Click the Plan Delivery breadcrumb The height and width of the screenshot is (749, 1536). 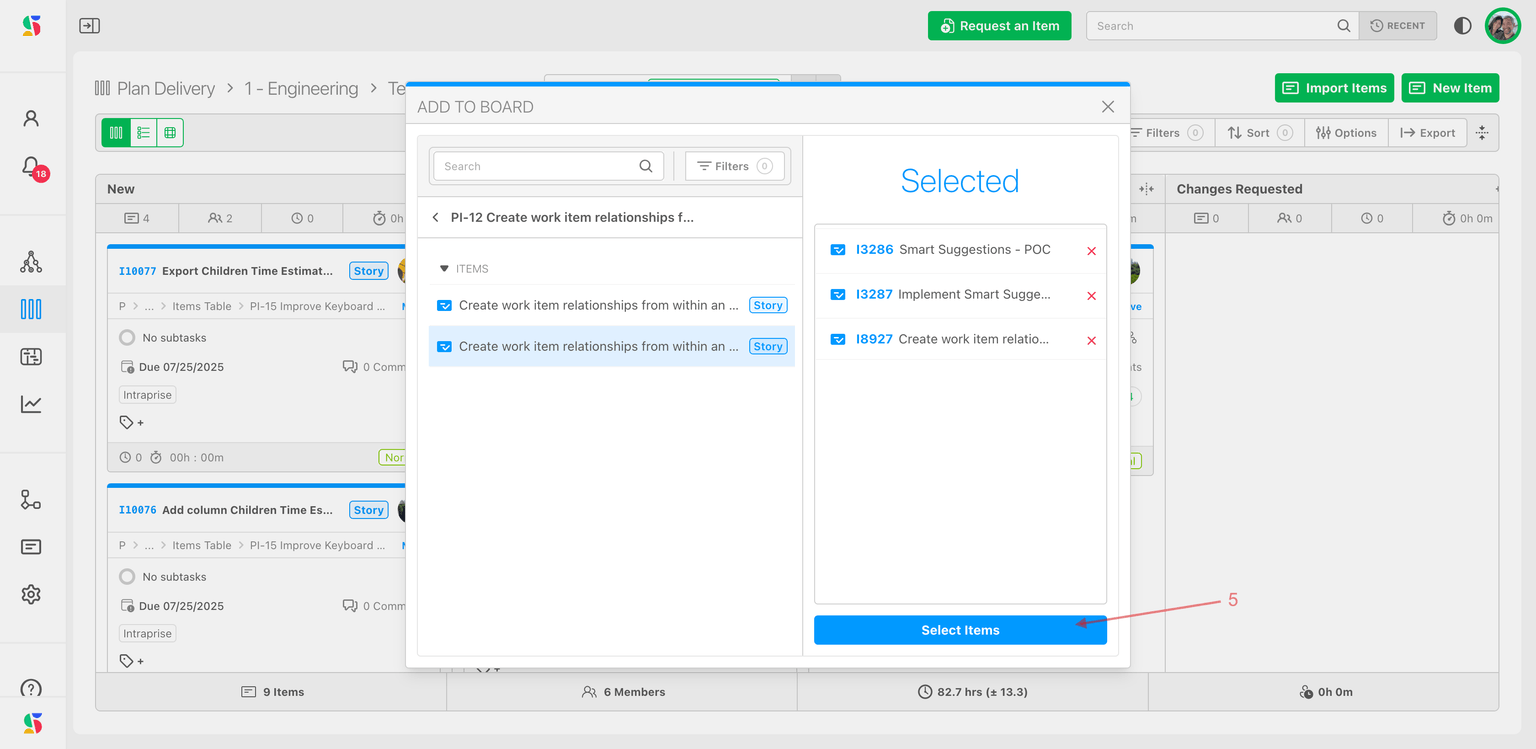[165, 89]
